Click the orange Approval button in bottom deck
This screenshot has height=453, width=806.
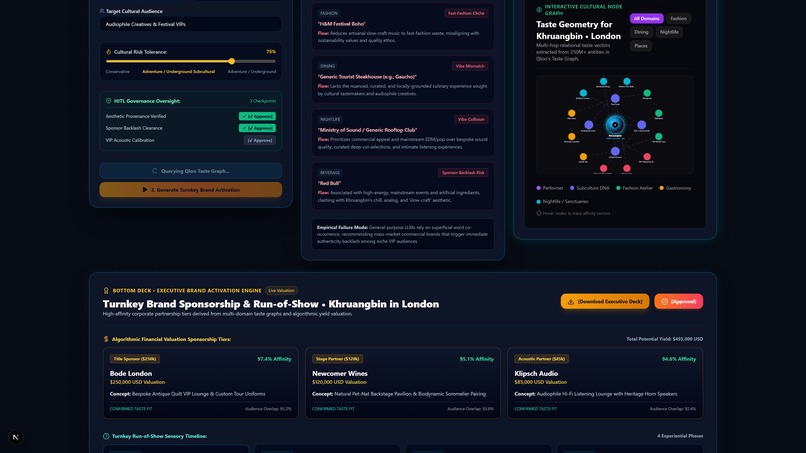tap(679, 301)
